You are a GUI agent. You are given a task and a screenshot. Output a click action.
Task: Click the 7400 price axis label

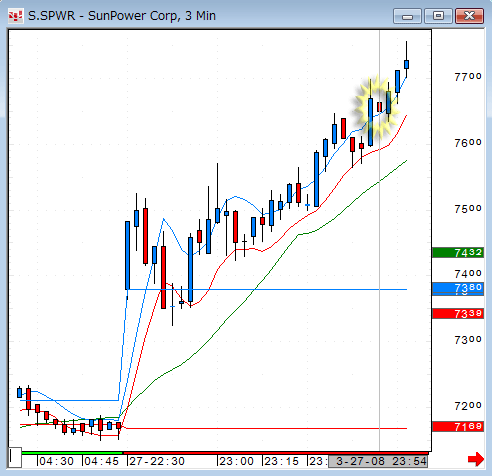(468, 274)
